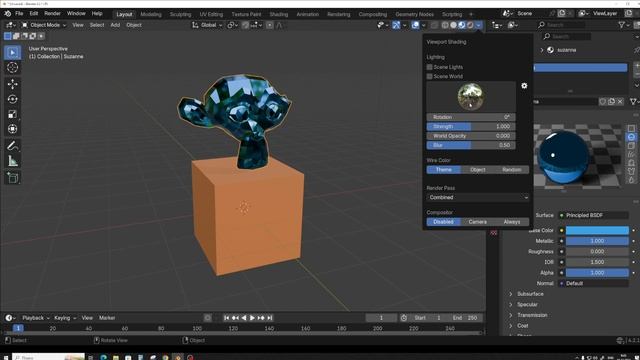Open the timeline Marker menu
640x360 pixels.
click(107, 318)
